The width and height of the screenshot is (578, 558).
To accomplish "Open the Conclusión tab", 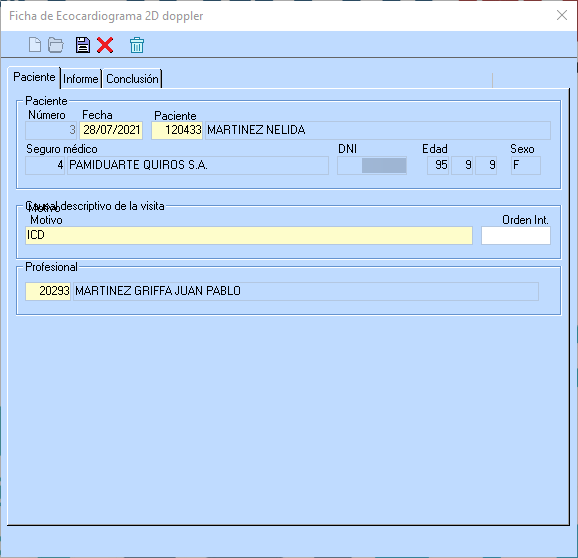I will point(132,79).
